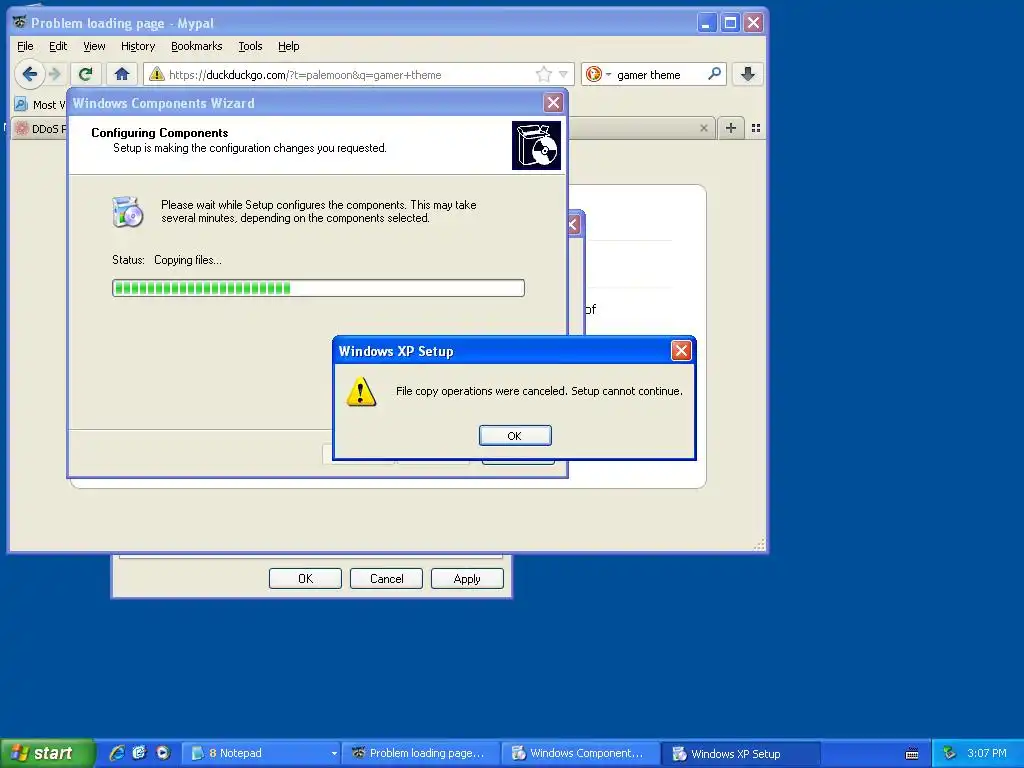Open the Tools menu in Mypal
This screenshot has height=768, width=1024.
point(250,46)
